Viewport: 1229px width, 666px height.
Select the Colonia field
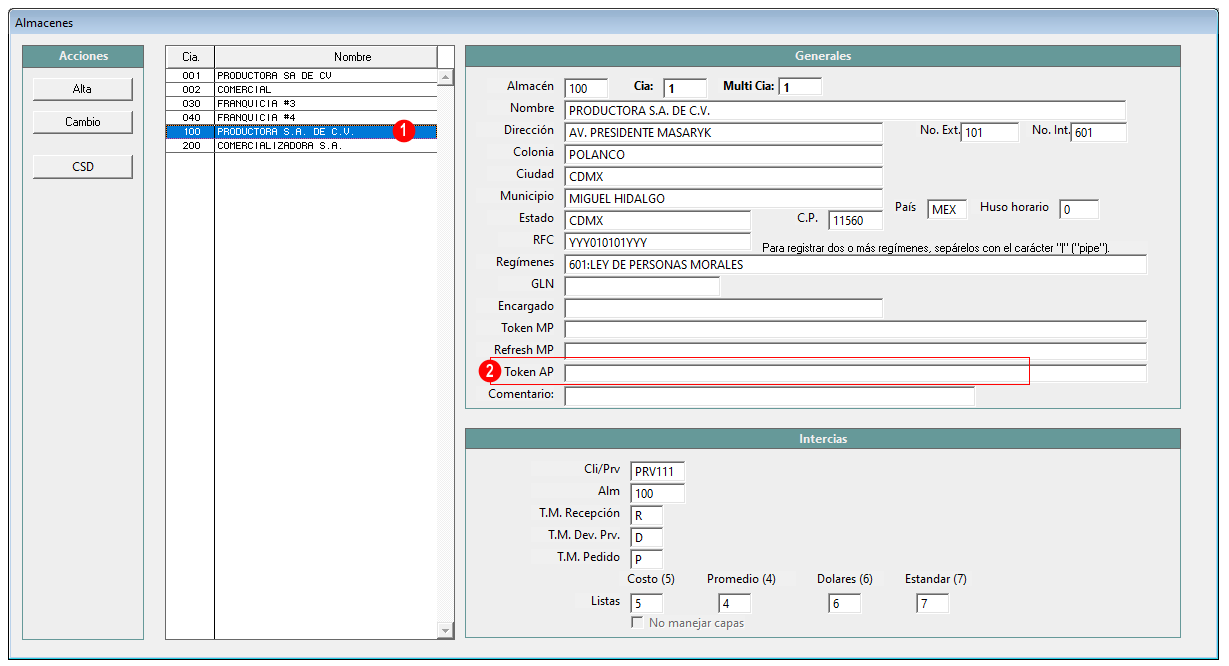724,155
